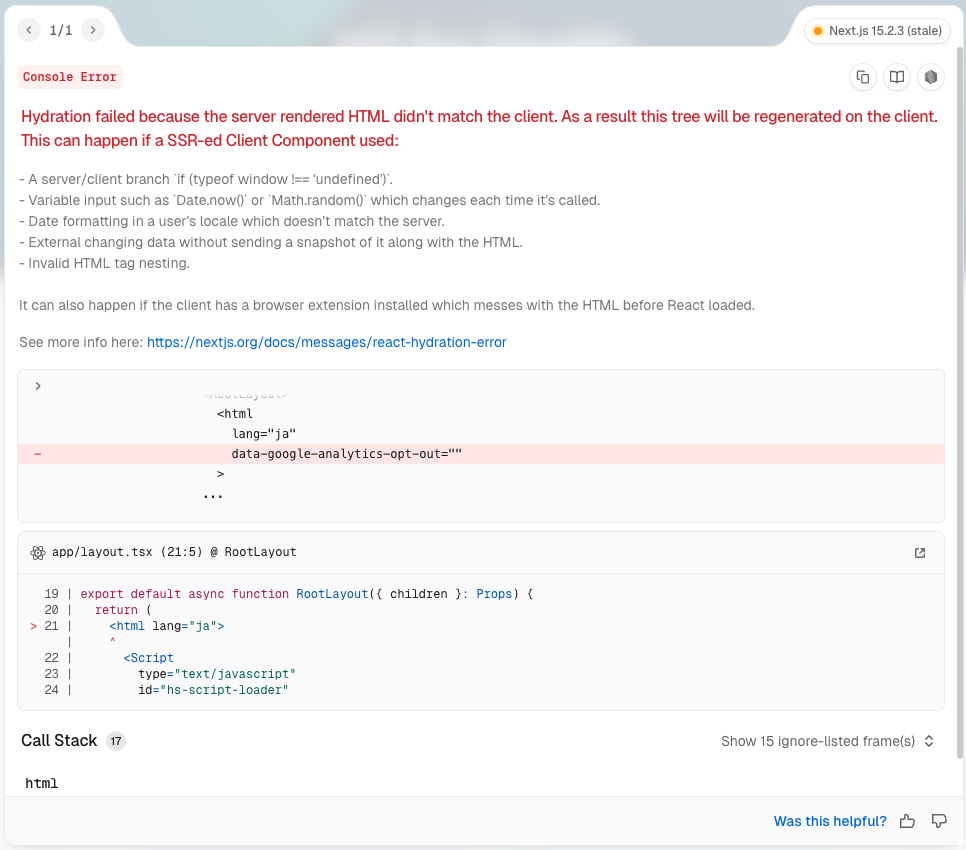Viewport: 966px width, 850px height.
Task: Click the "Invalid HTML tag nesting" bullet
Action: pos(104,264)
